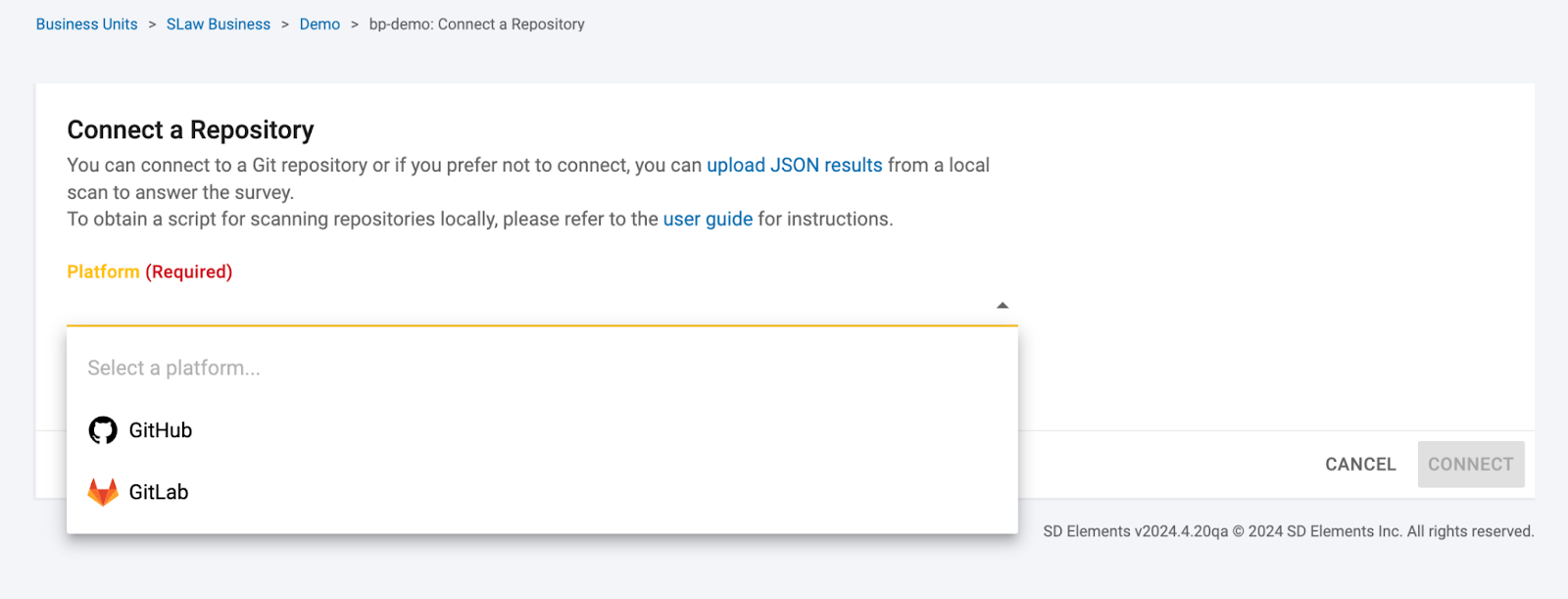This screenshot has height=599, width=1568.
Task: Click the 'Platform (Required)' label
Action: coord(150,273)
